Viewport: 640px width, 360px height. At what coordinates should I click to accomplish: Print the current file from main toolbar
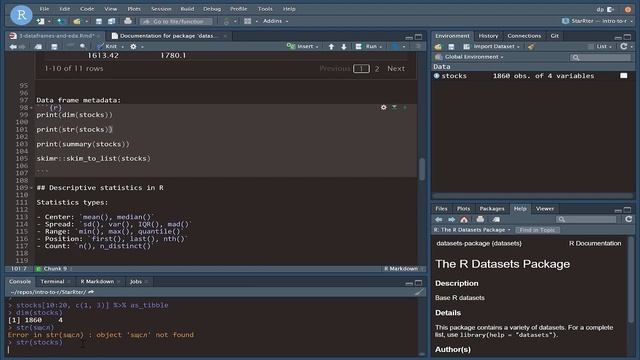[x=128, y=21]
